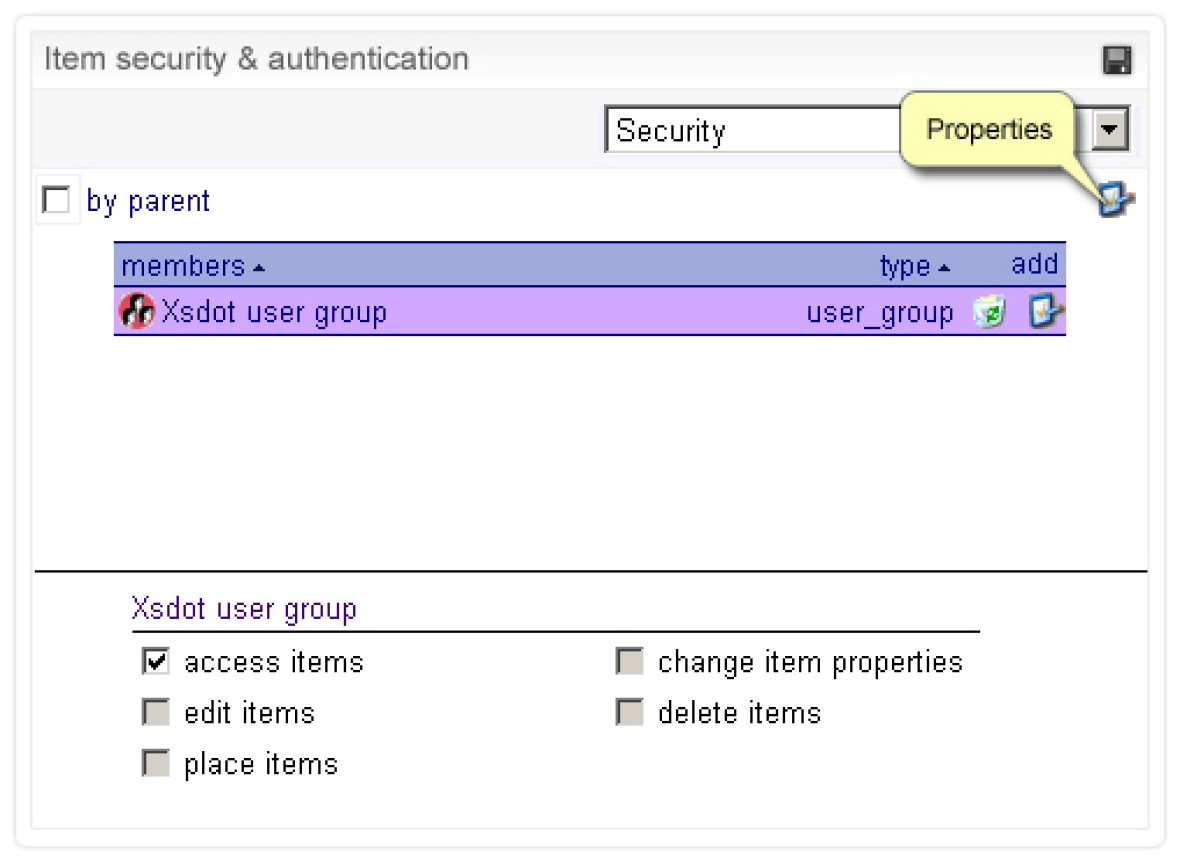Enable the delete items checkbox

coord(629,713)
